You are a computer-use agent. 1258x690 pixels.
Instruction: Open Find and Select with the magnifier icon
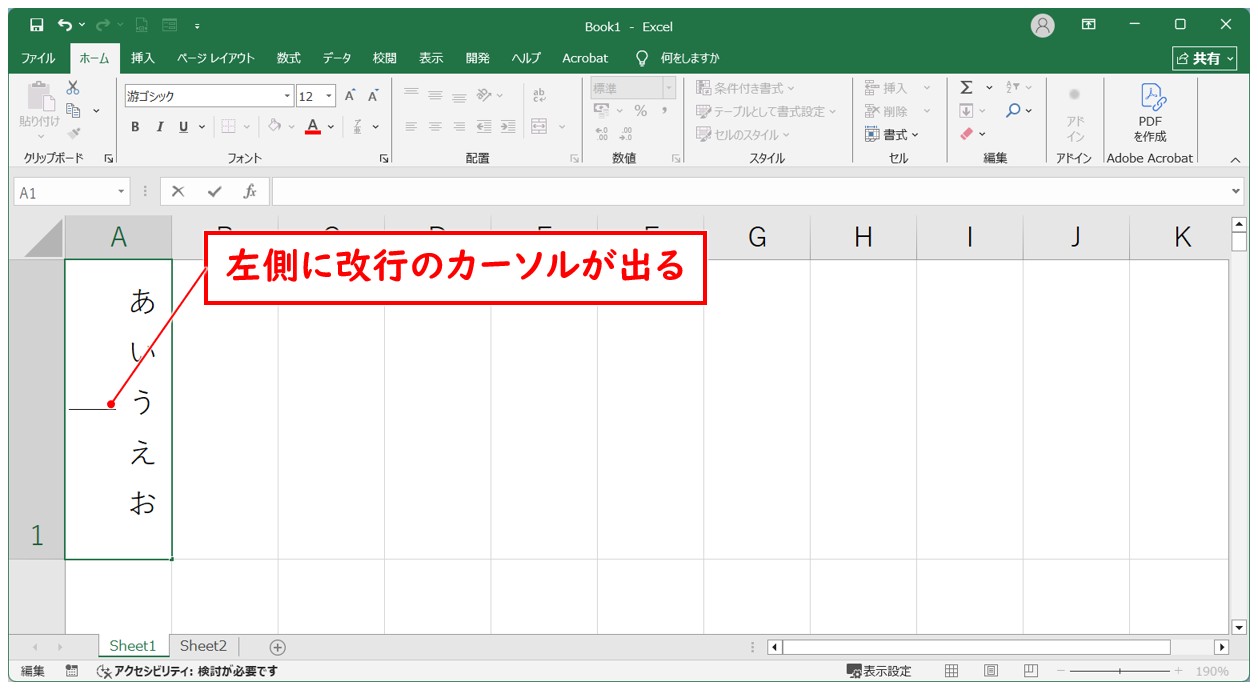[x=1014, y=111]
